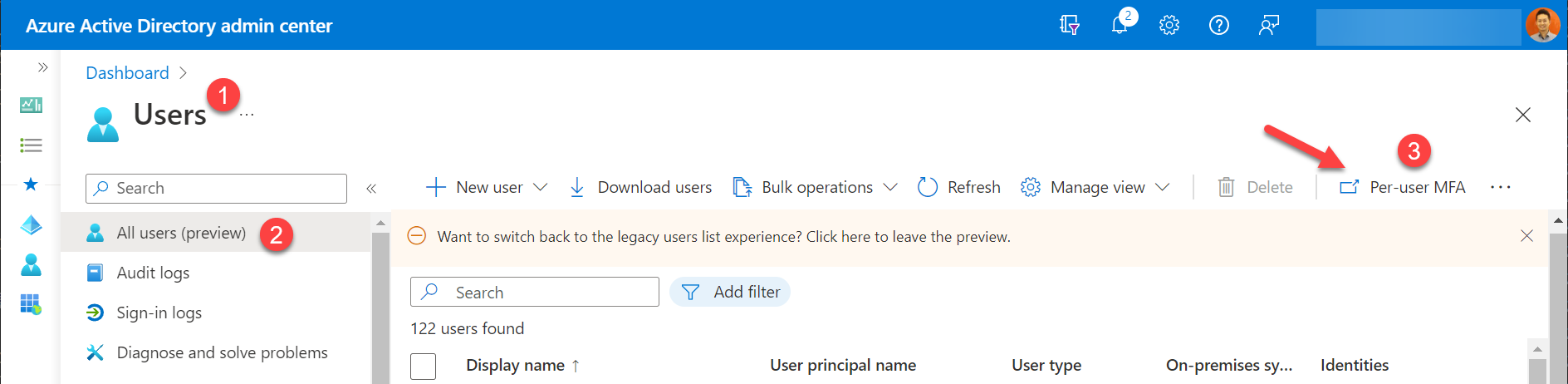The width and height of the screenshot is (1568, 384).
Task: Expand the left navigation sidebar
Action: coord(42,66)
